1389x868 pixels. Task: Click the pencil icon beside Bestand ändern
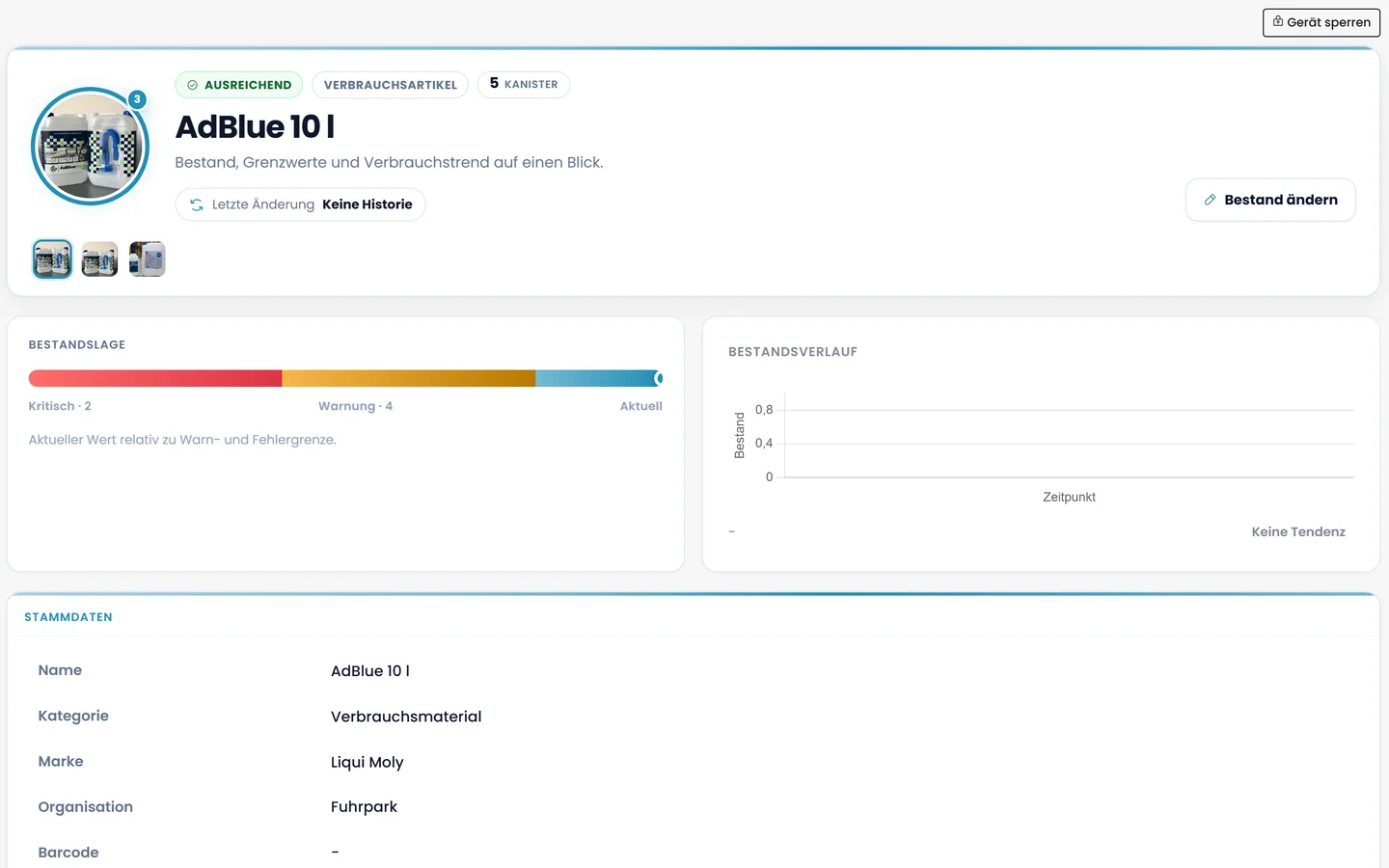pos(1210,200)
